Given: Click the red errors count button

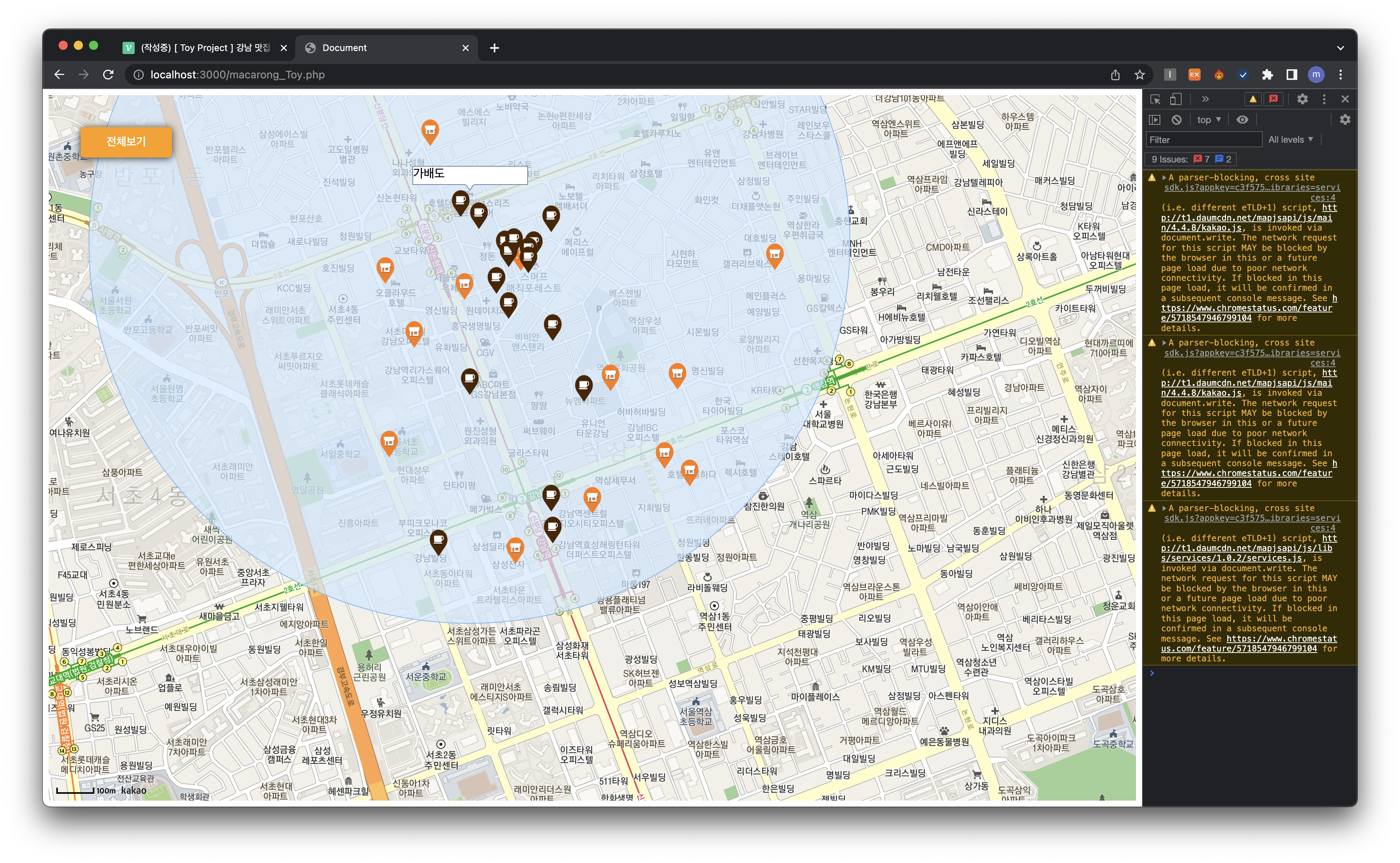Looking at the screenshot, I should click(x=1273, y=99).
